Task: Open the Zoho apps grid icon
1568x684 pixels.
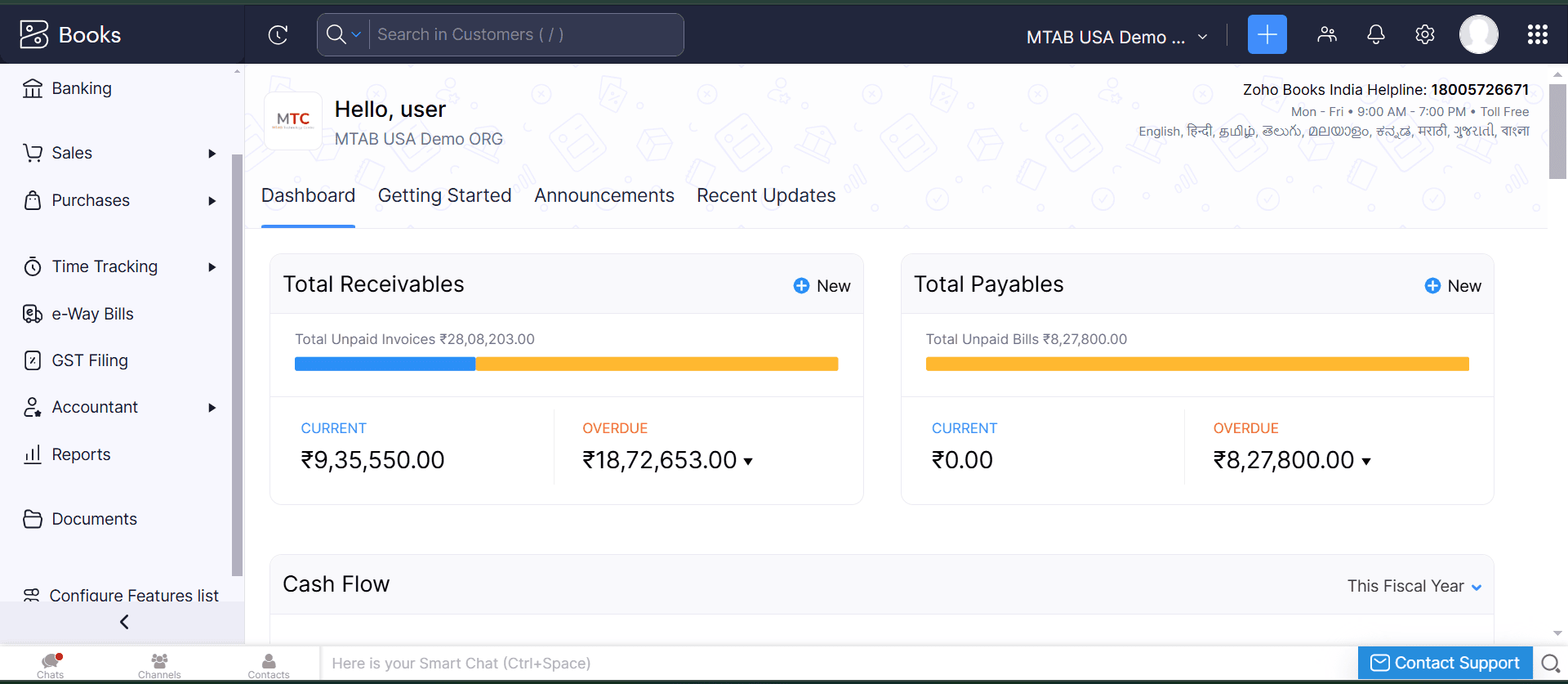Action: (x=1538, y=34)
